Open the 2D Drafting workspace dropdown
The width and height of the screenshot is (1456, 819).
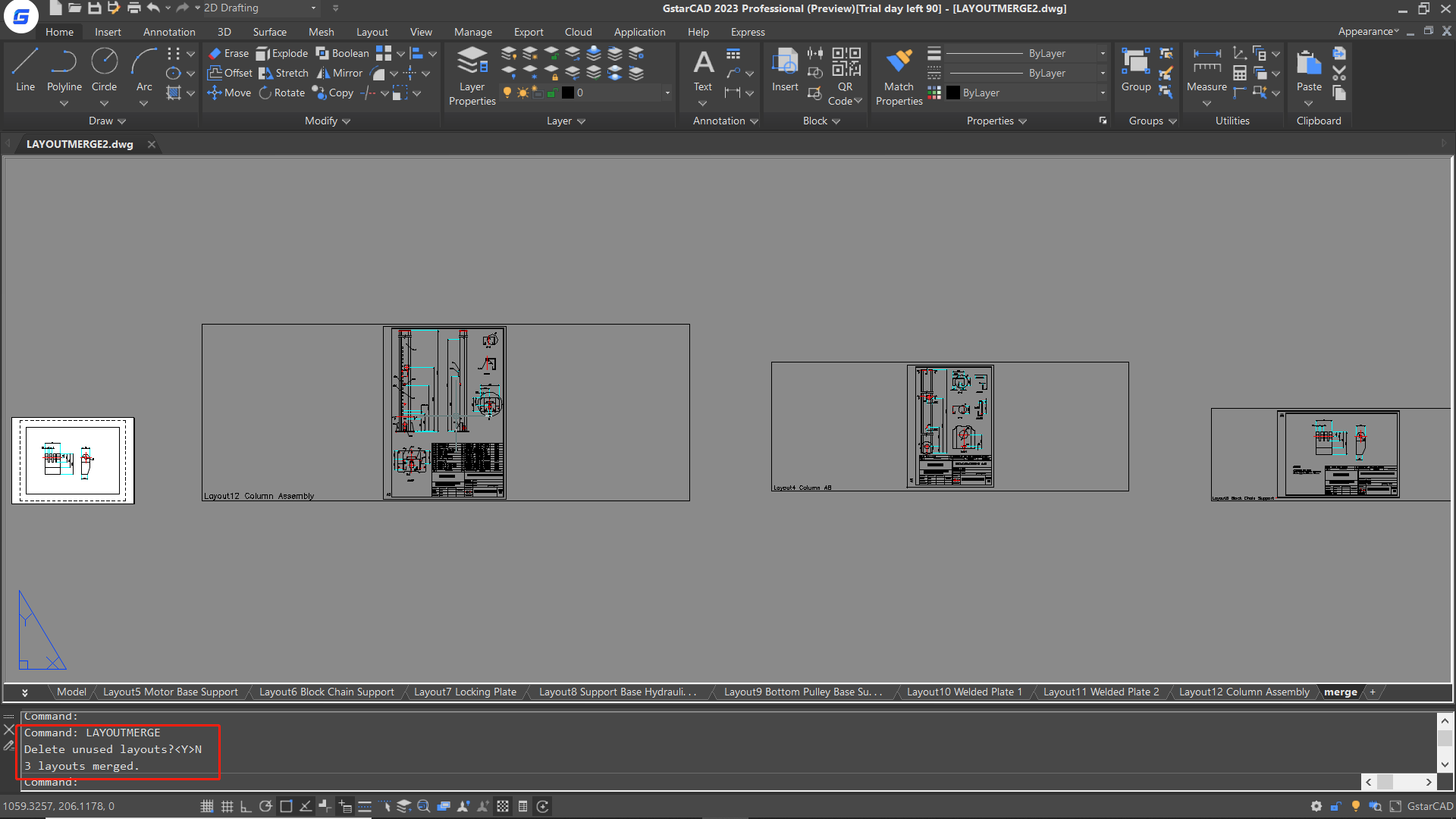point(313,8)
